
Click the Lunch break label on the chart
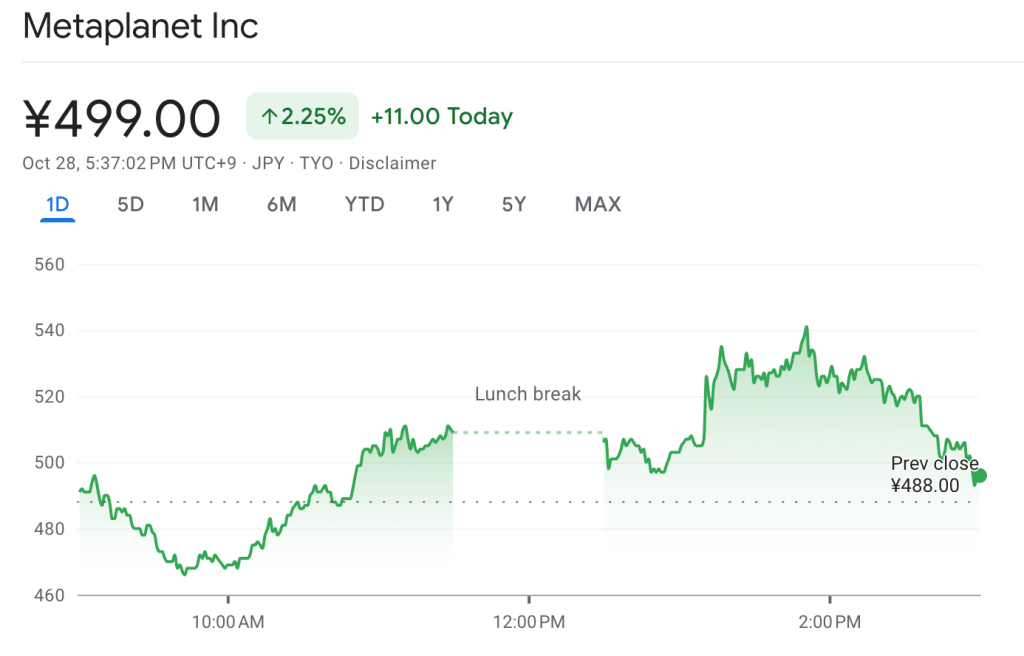(527, 394)
